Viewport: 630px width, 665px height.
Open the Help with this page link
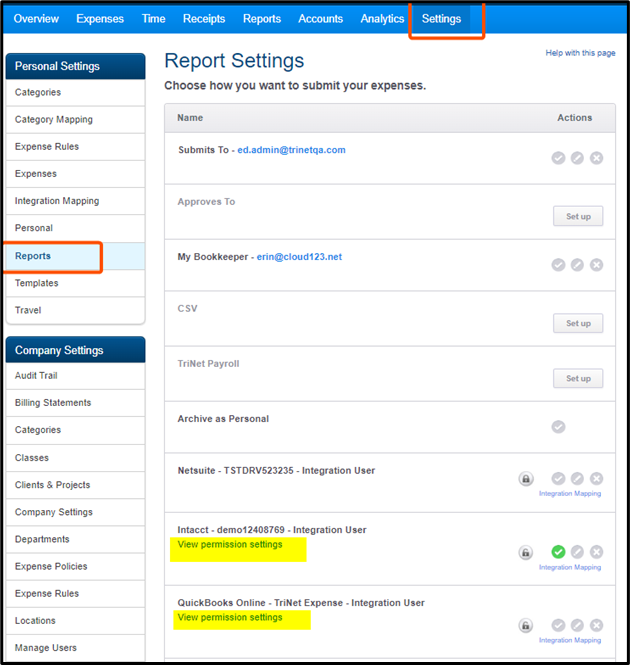point(580,53)
